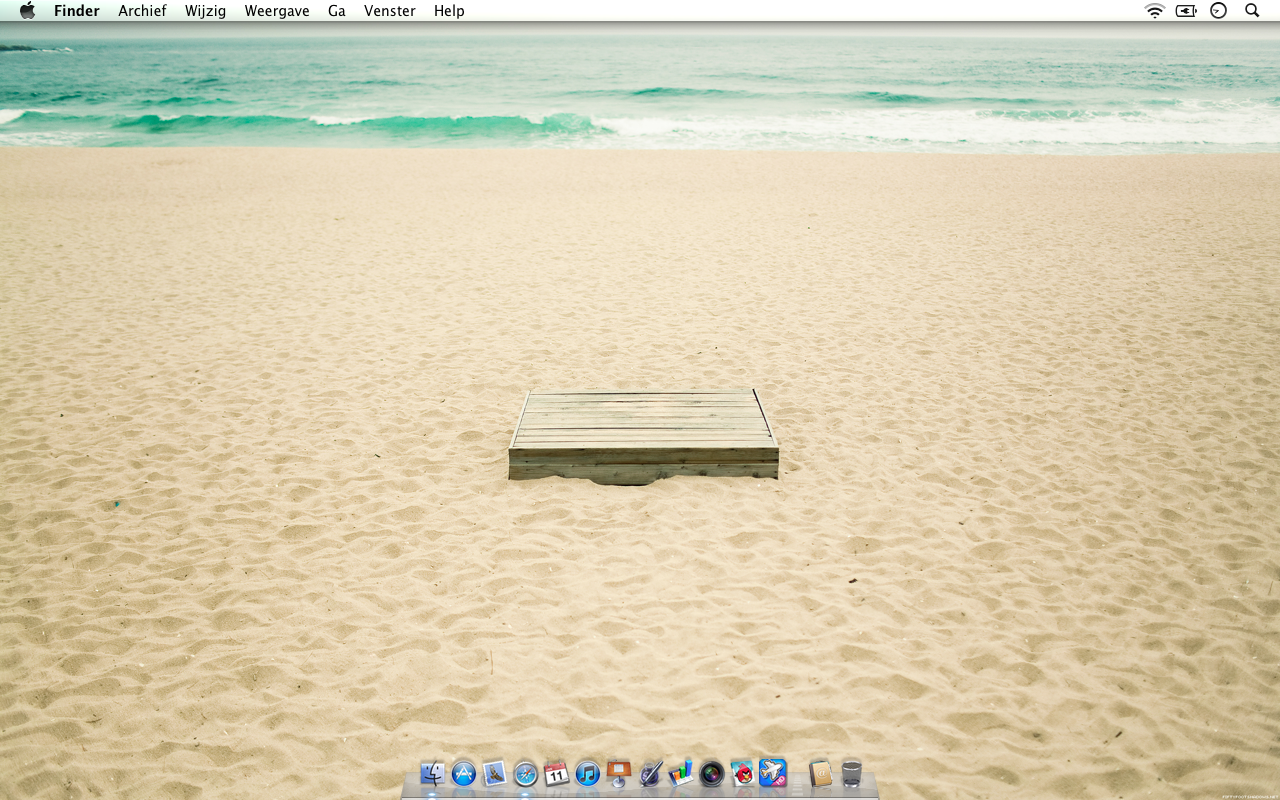
Task: Open the Venster menu
Action: click(x=389, y=11)
